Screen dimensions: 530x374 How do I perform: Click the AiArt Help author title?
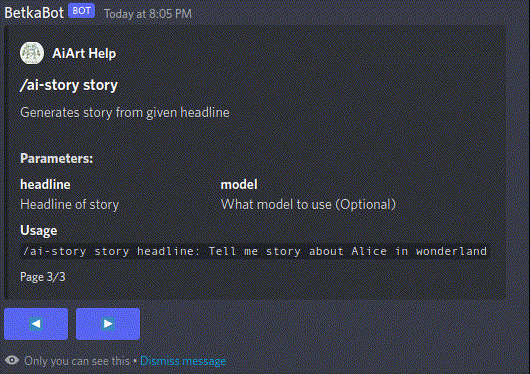click(84, 53)
